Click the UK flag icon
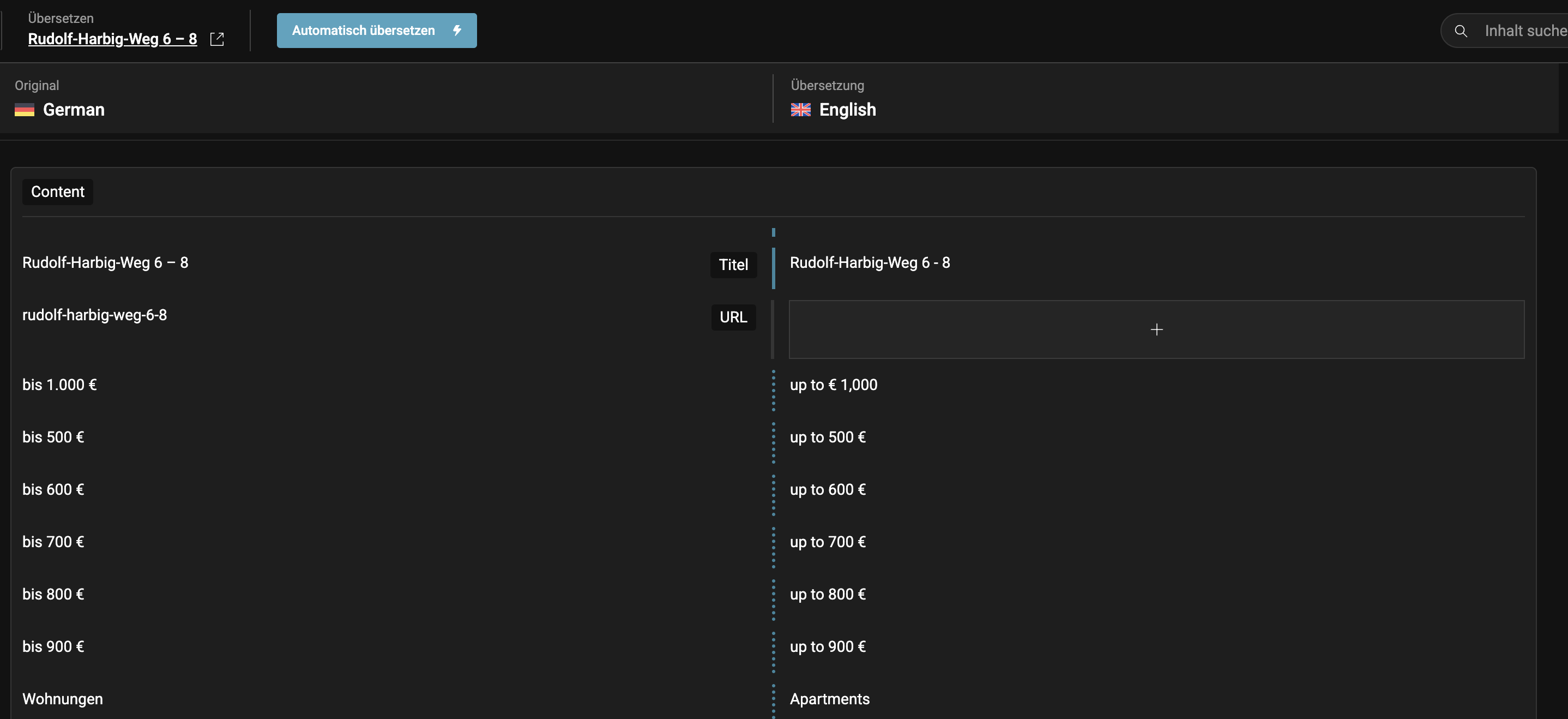Screen dimensions: 1568x719 click(x=800, y=110)
